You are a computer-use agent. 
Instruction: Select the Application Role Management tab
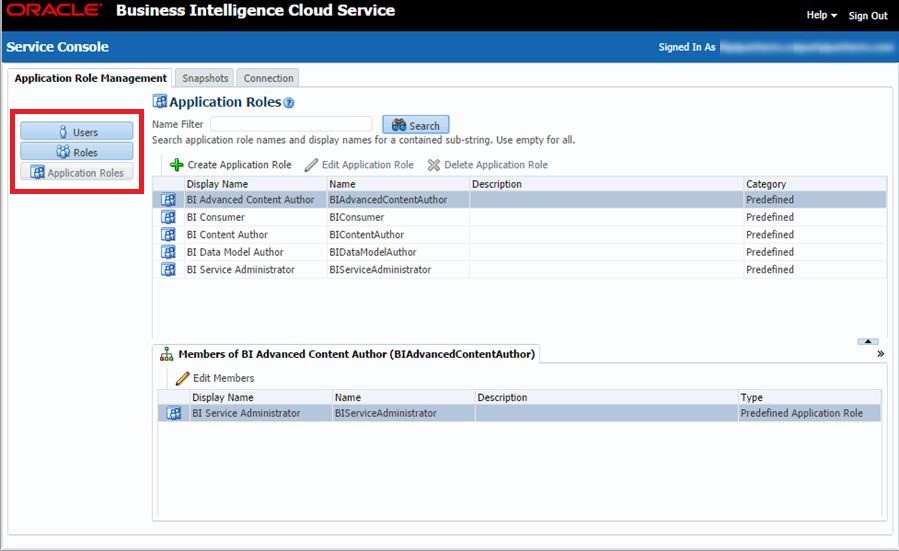(x=91, y=78)
